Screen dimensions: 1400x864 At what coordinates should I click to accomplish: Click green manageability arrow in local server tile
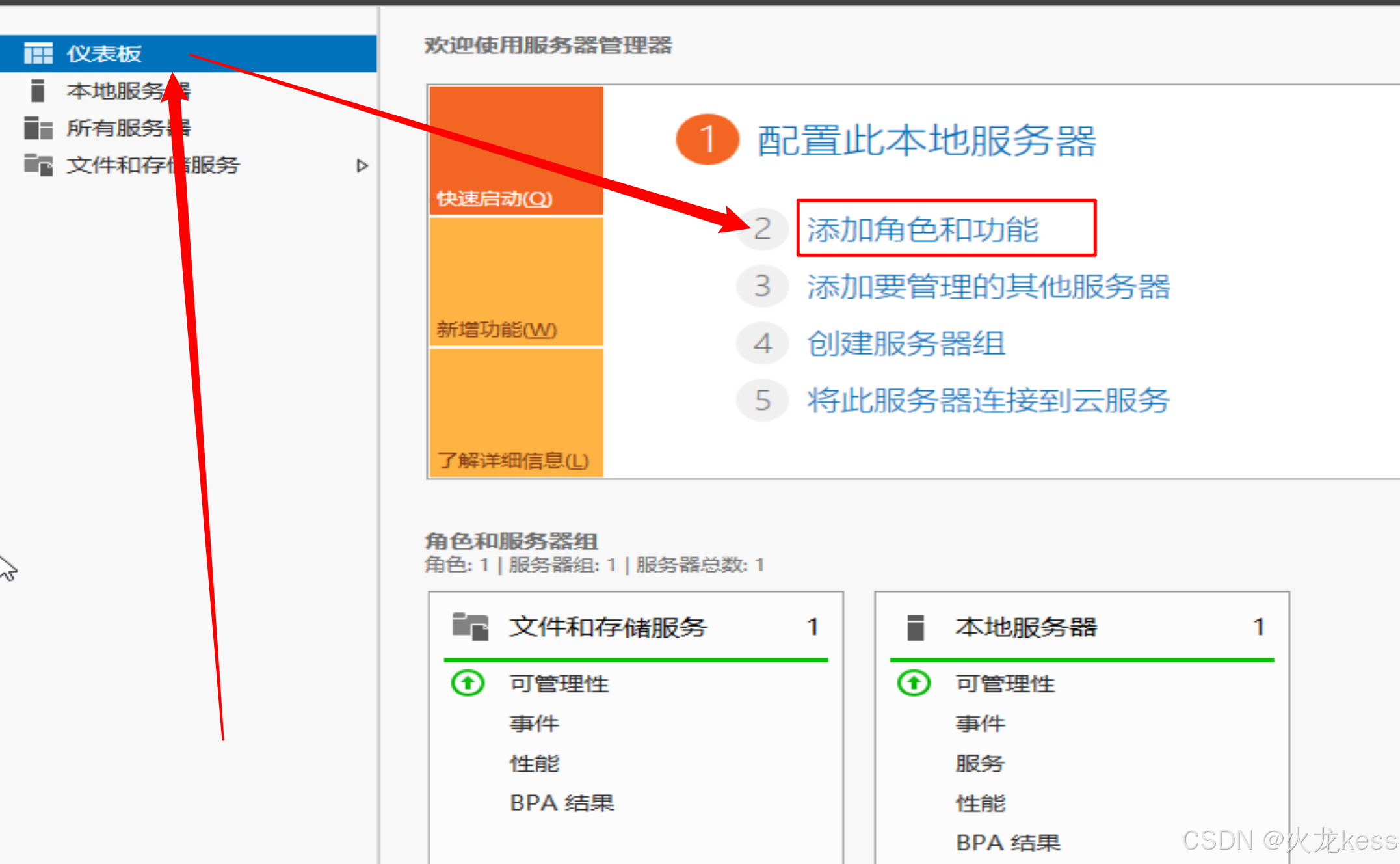[914, 683]
